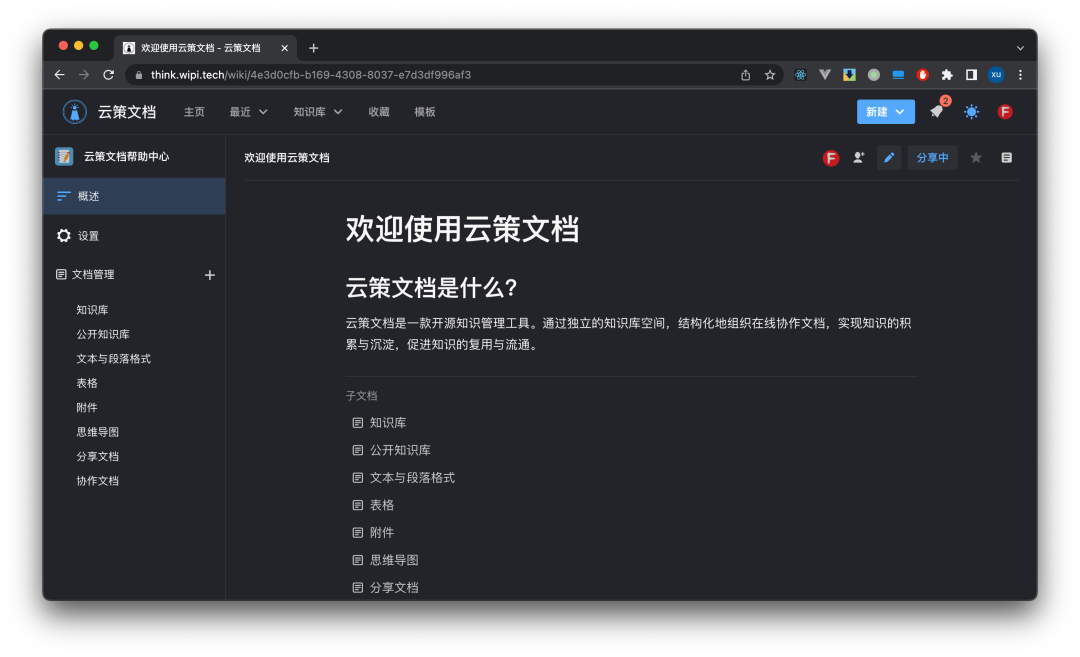Open Chrome profile avatar xu

point(996,75)
